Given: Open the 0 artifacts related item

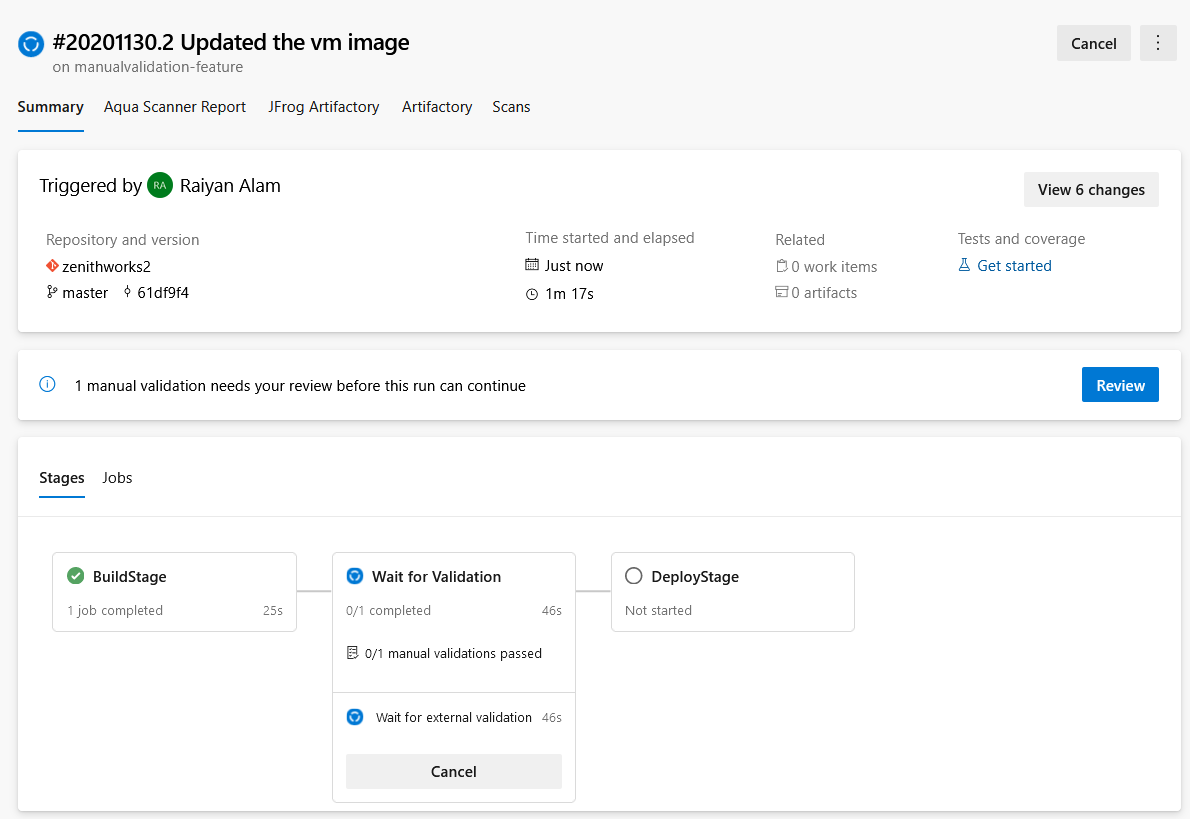Looking at the screenshot, I should coord(823,293).
